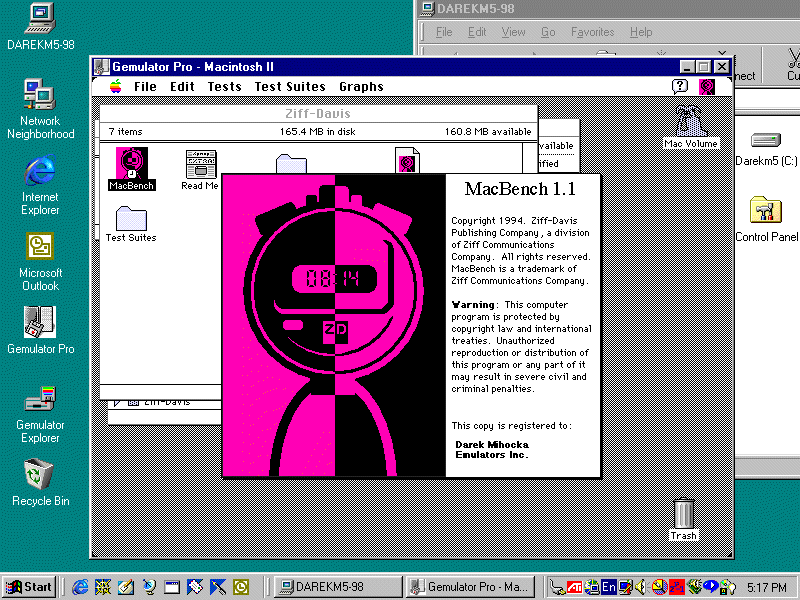
Task: Click the Cut toolbar button in DAREKM5-98
Action: click(x=792, y=65)
